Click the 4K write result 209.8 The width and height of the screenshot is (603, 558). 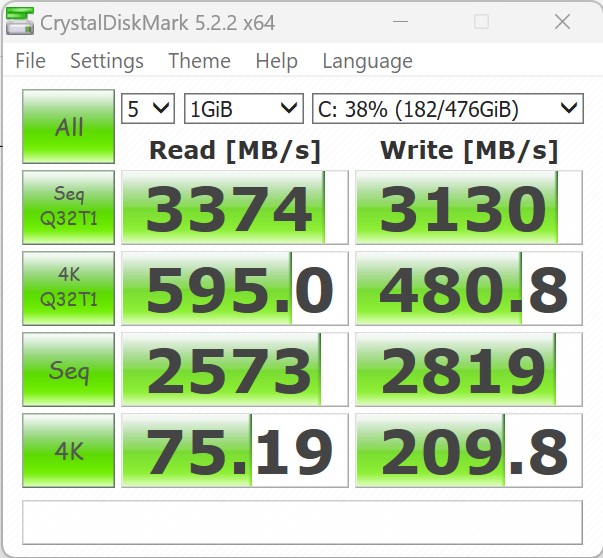point(469,450)
